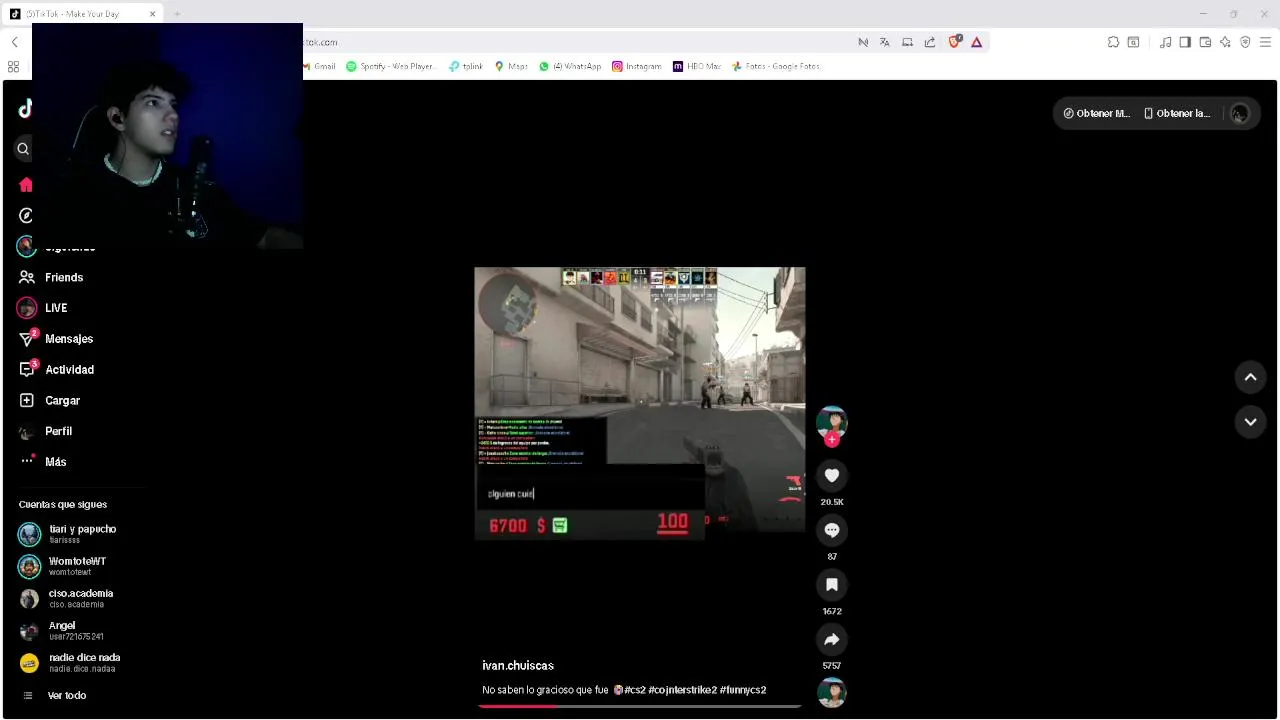Open the extensions puzzle icon
The height and width of the screenshot is (720, 1280).
(1113, 42)
